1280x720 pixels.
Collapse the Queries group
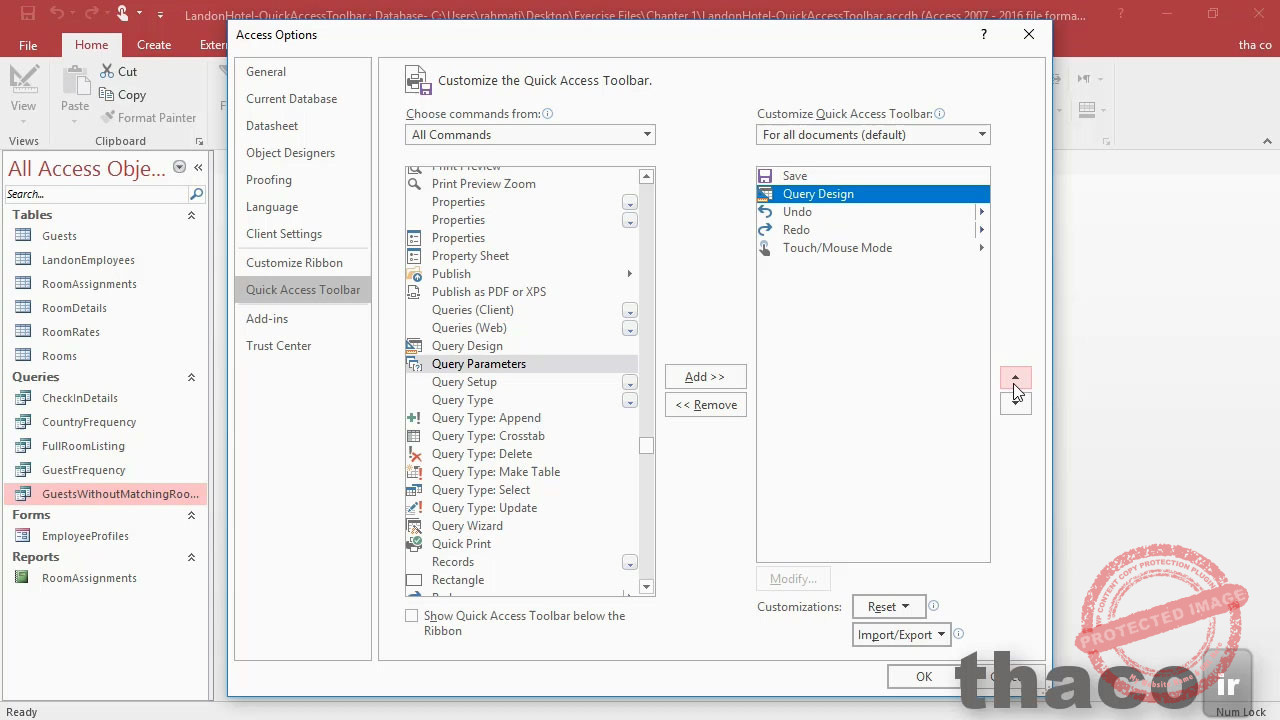pos(191,377)
